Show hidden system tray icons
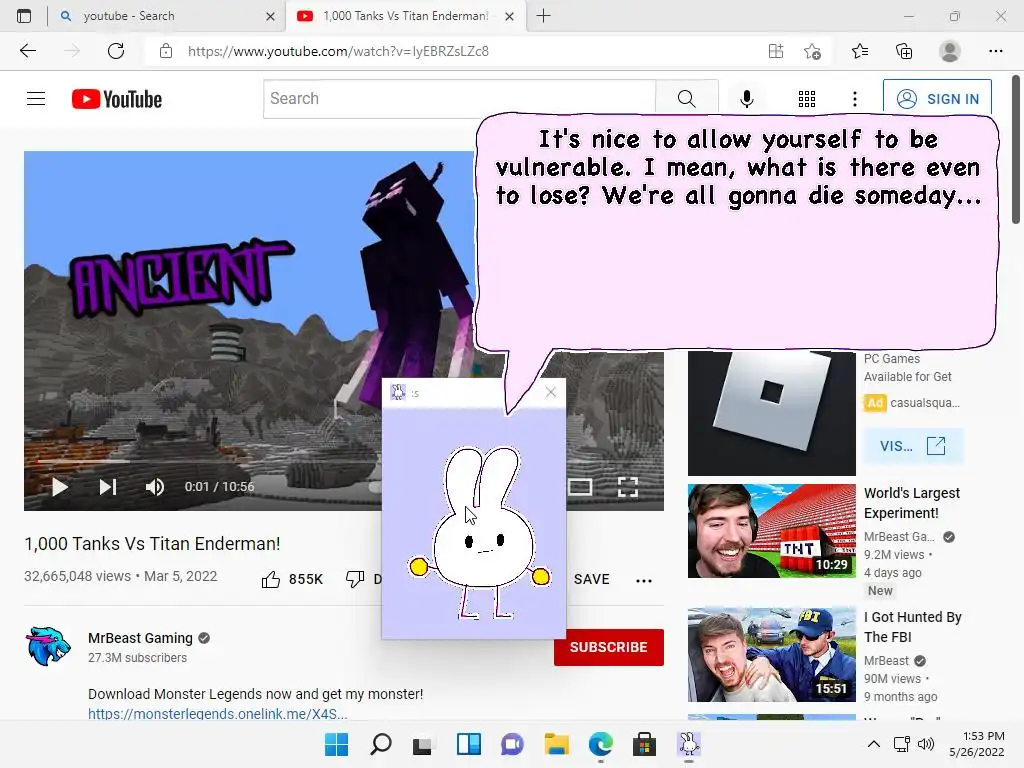Viewport: 1024px width, 768px height. (874, 744)
